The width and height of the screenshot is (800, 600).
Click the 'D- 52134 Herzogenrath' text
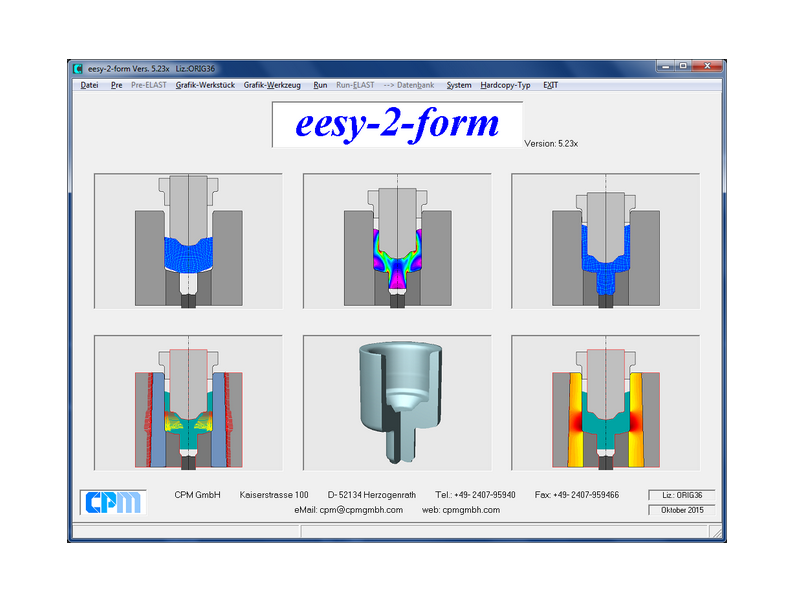pyautogui.click(x=371, y=495)
